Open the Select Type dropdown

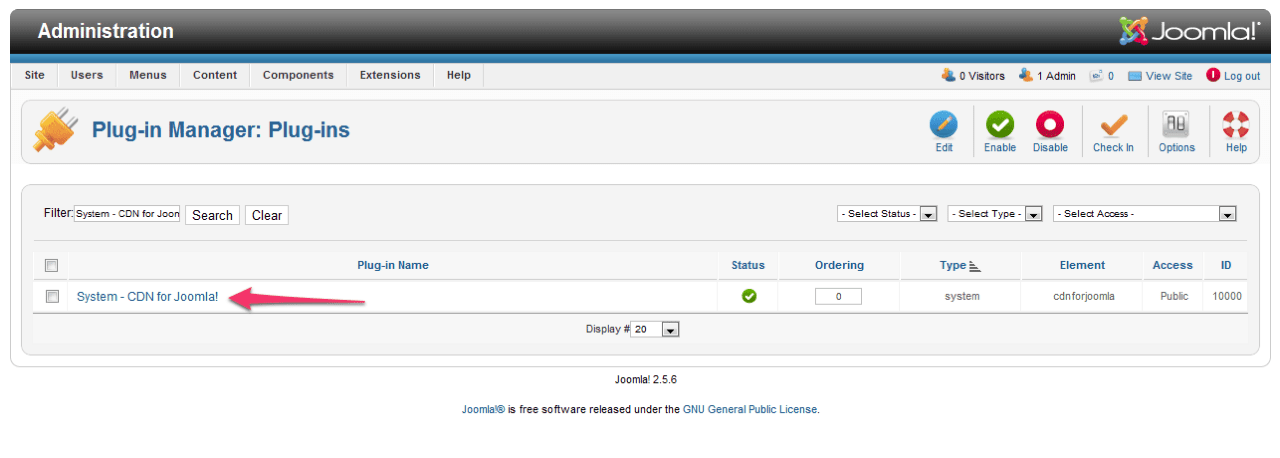click(995, 214)
